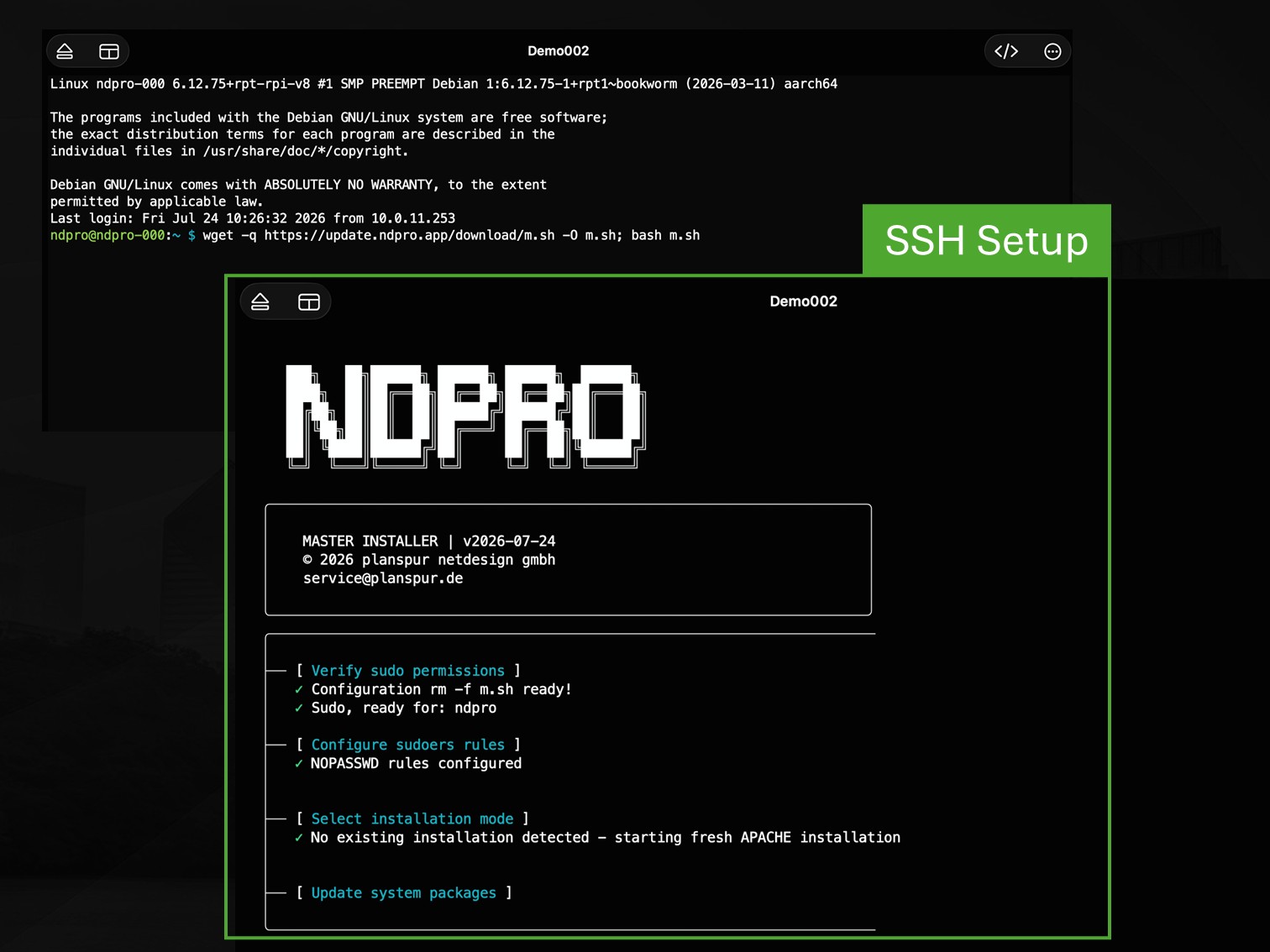Screen dimensions: 1270x952
Task: Click the planspur netdesign gmbh copyright line
Action: pos(429,560)
